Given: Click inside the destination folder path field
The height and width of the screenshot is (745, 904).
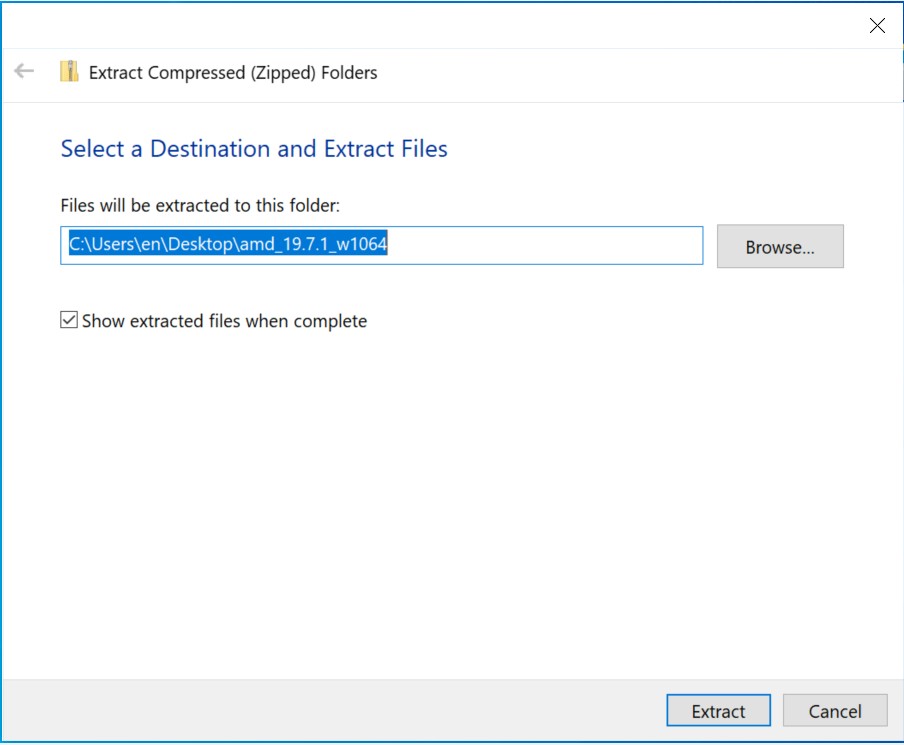Looking at the screenshot, I should click(x=382, y=246).
